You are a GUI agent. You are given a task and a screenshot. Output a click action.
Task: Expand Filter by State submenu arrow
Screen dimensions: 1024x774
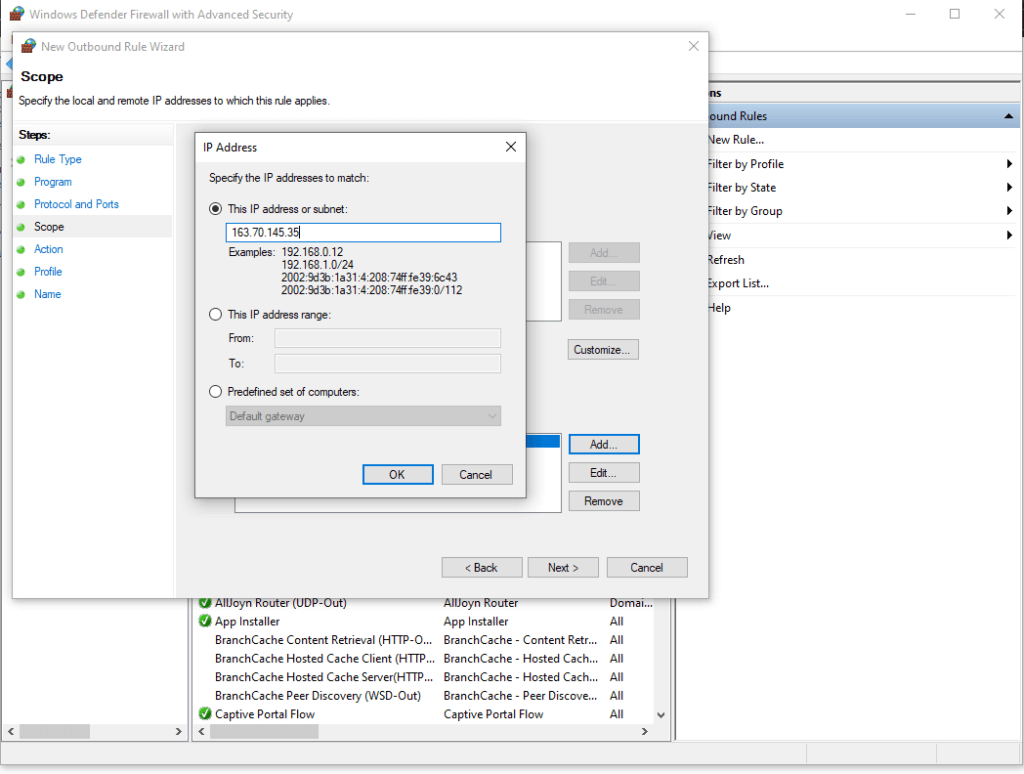coord(1009,187)
